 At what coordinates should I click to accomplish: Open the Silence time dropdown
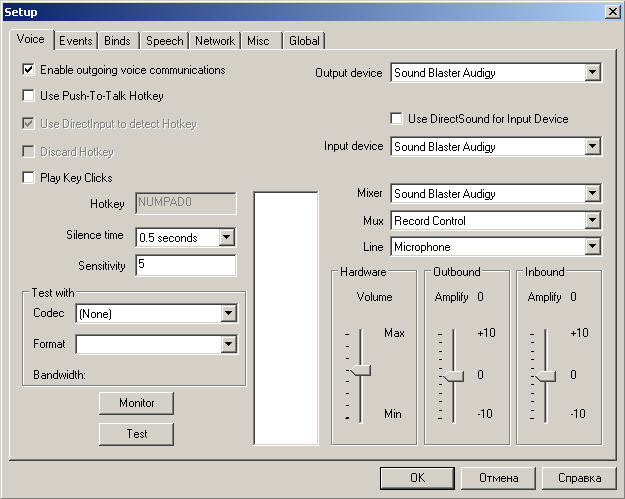(x=226, y=238)
